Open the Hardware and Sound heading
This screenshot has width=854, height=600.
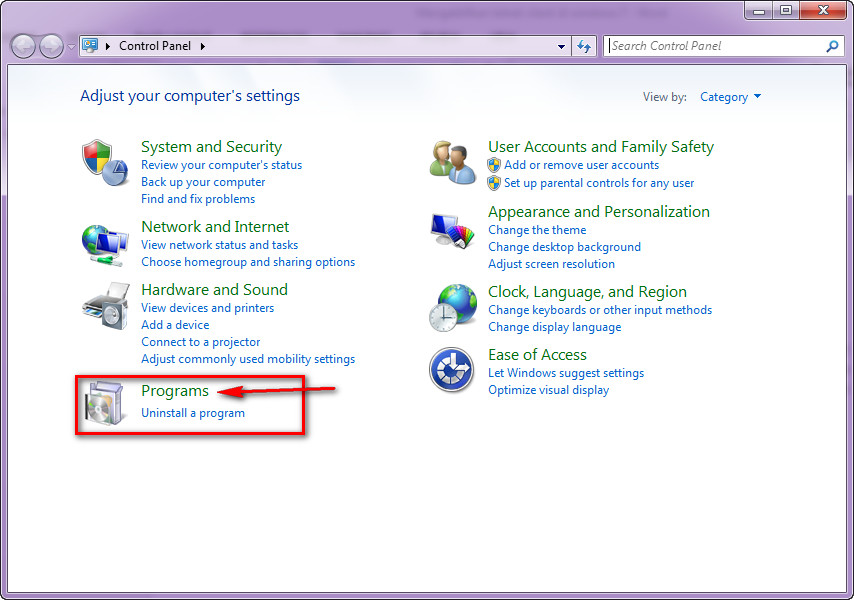click(x=214, y=290)
